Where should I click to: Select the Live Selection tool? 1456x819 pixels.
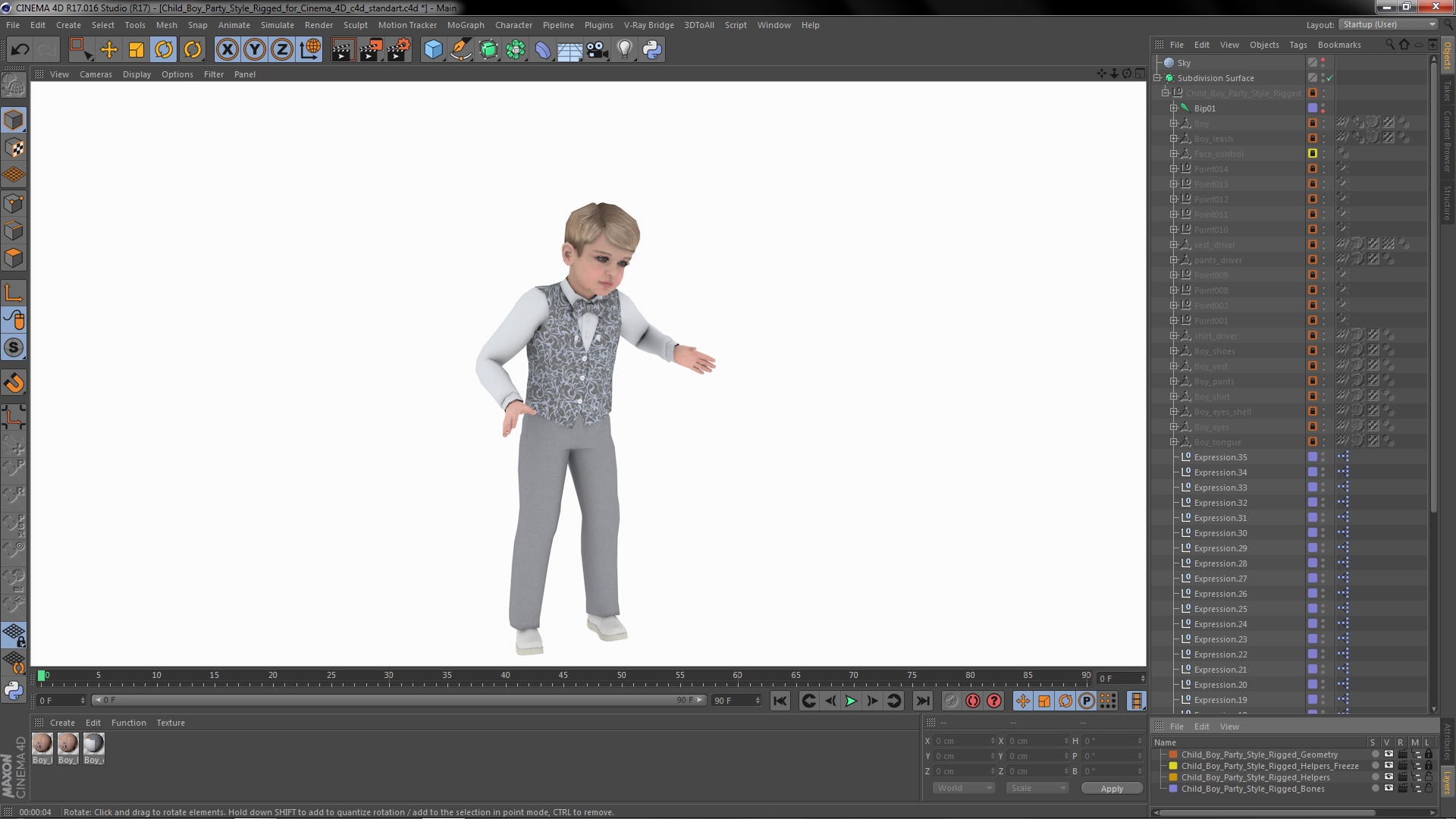click(x=80, y=50)
